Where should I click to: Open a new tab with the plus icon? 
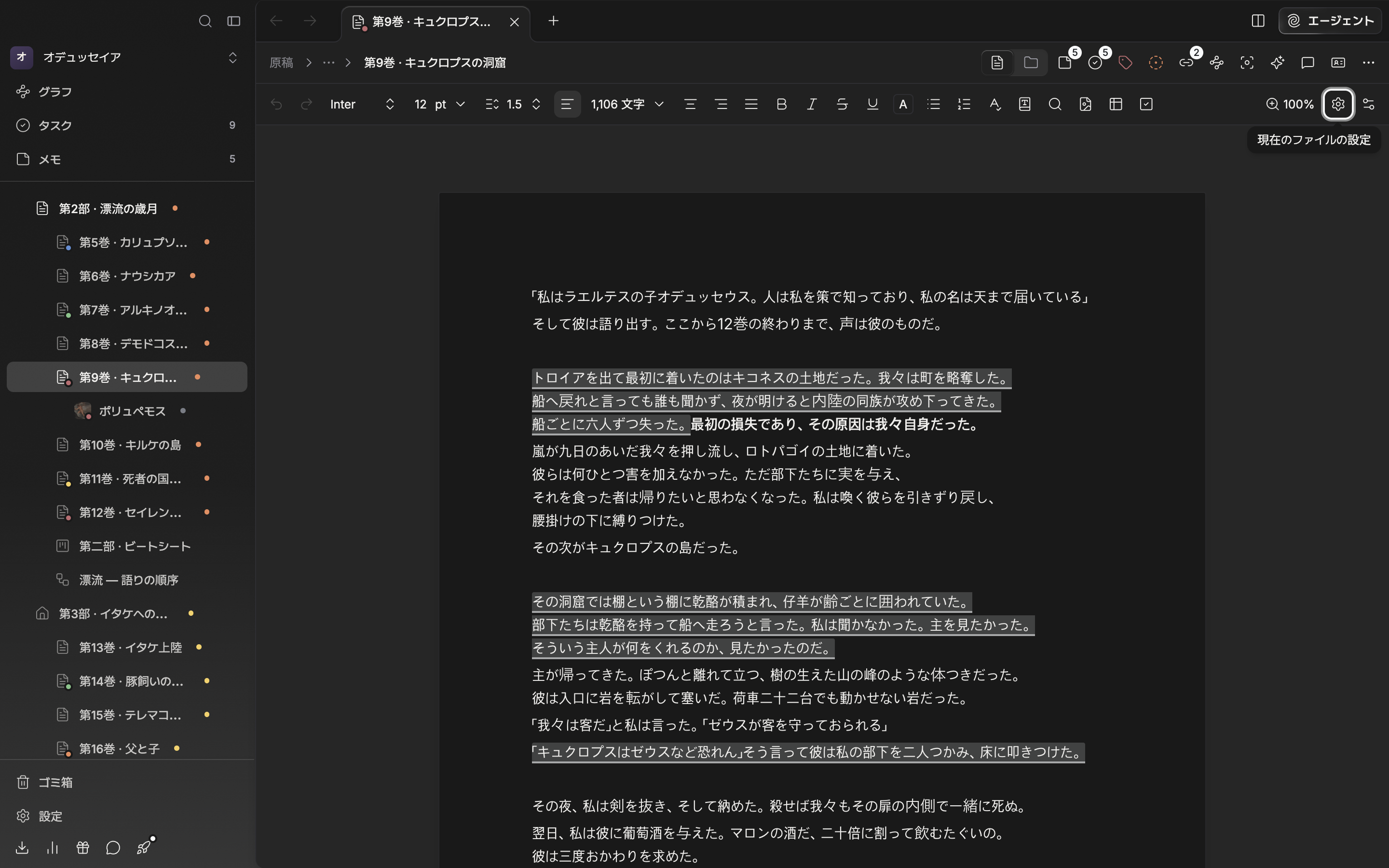553,21
